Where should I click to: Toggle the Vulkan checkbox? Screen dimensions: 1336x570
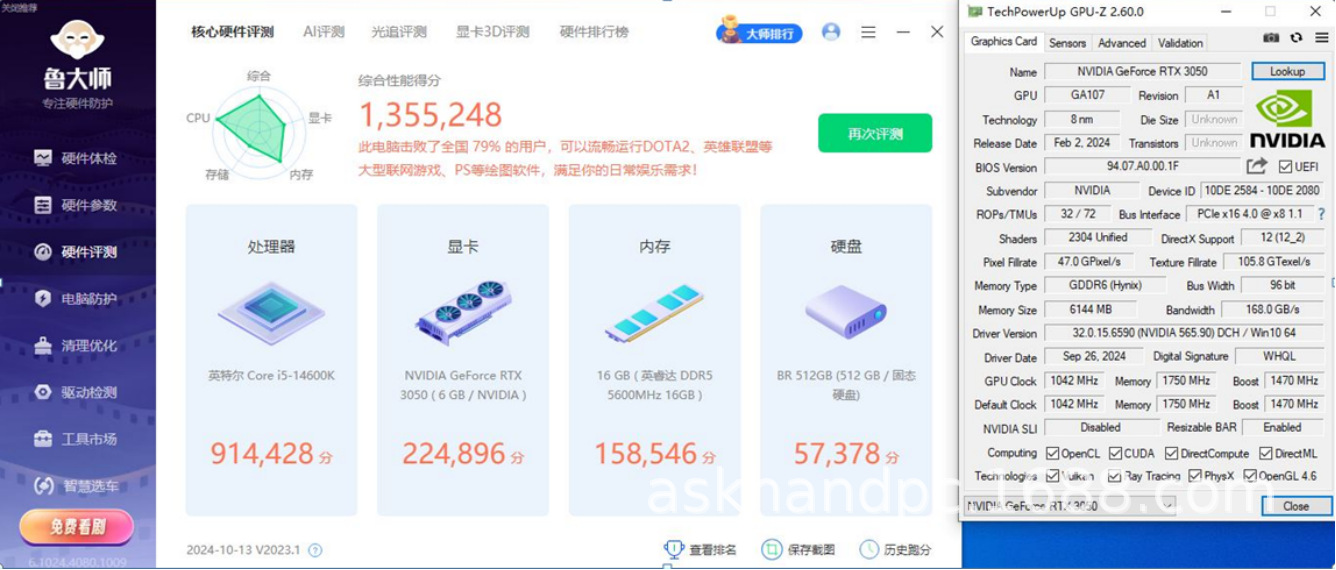[1052, 476]
